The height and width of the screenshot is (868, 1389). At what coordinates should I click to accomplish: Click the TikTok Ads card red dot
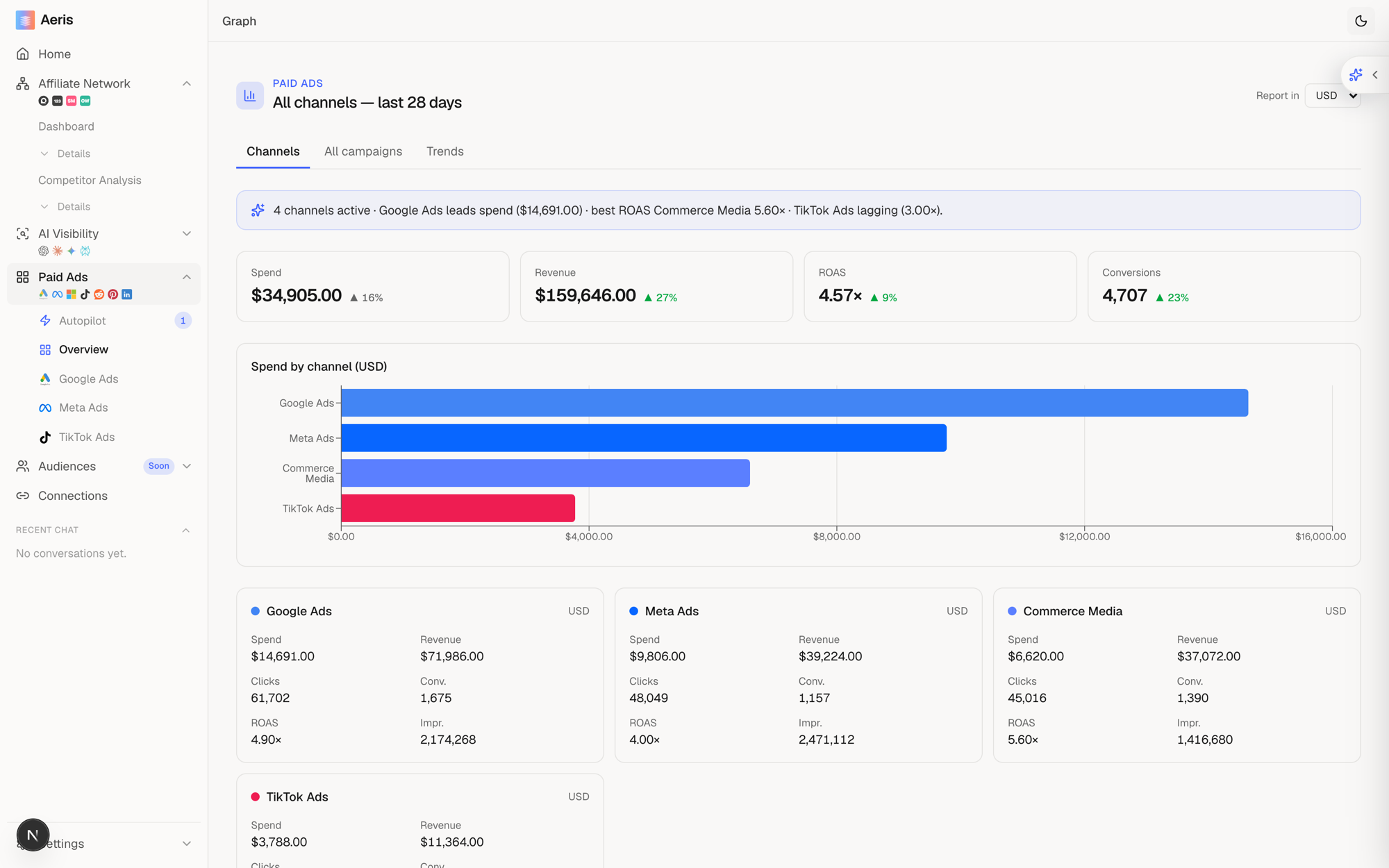[256, 797]
